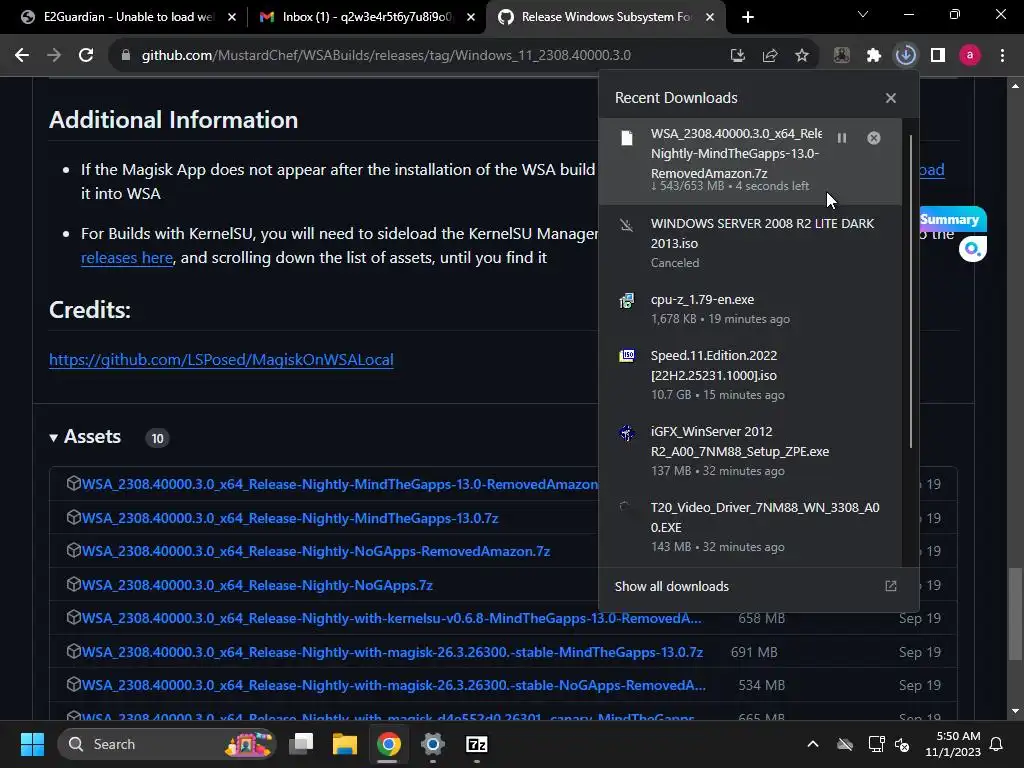Open cpu-z_1.79-en.exe download entry
1024x768 pixels.
click(x=750, y=309)
